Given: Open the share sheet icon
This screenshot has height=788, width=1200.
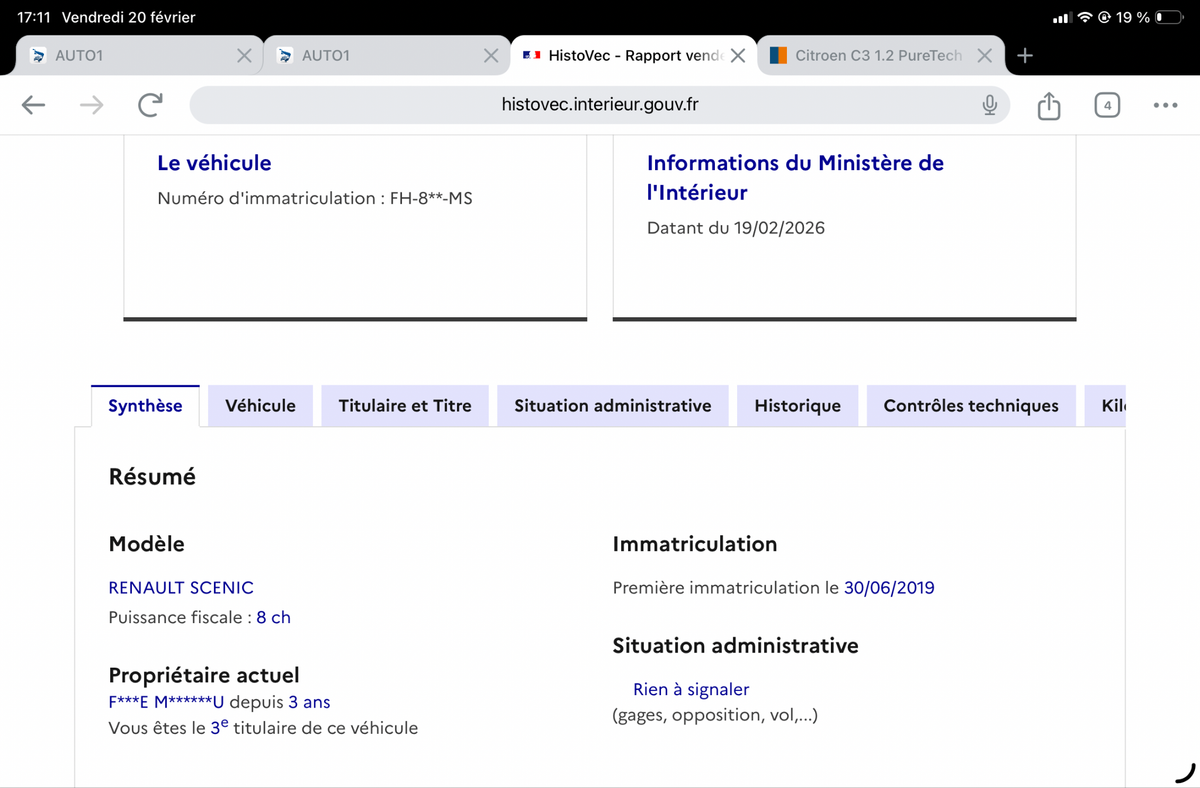Looking at the screenshot, I should pyautogui.click(x=1048, y=105).
